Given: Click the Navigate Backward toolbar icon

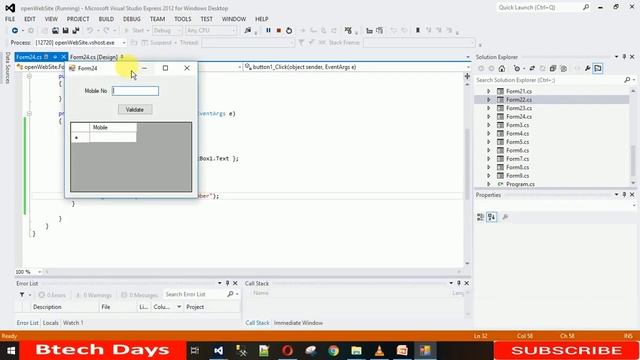Looking at the screenshot, I should pyautogui.click(x=15, y=30).
